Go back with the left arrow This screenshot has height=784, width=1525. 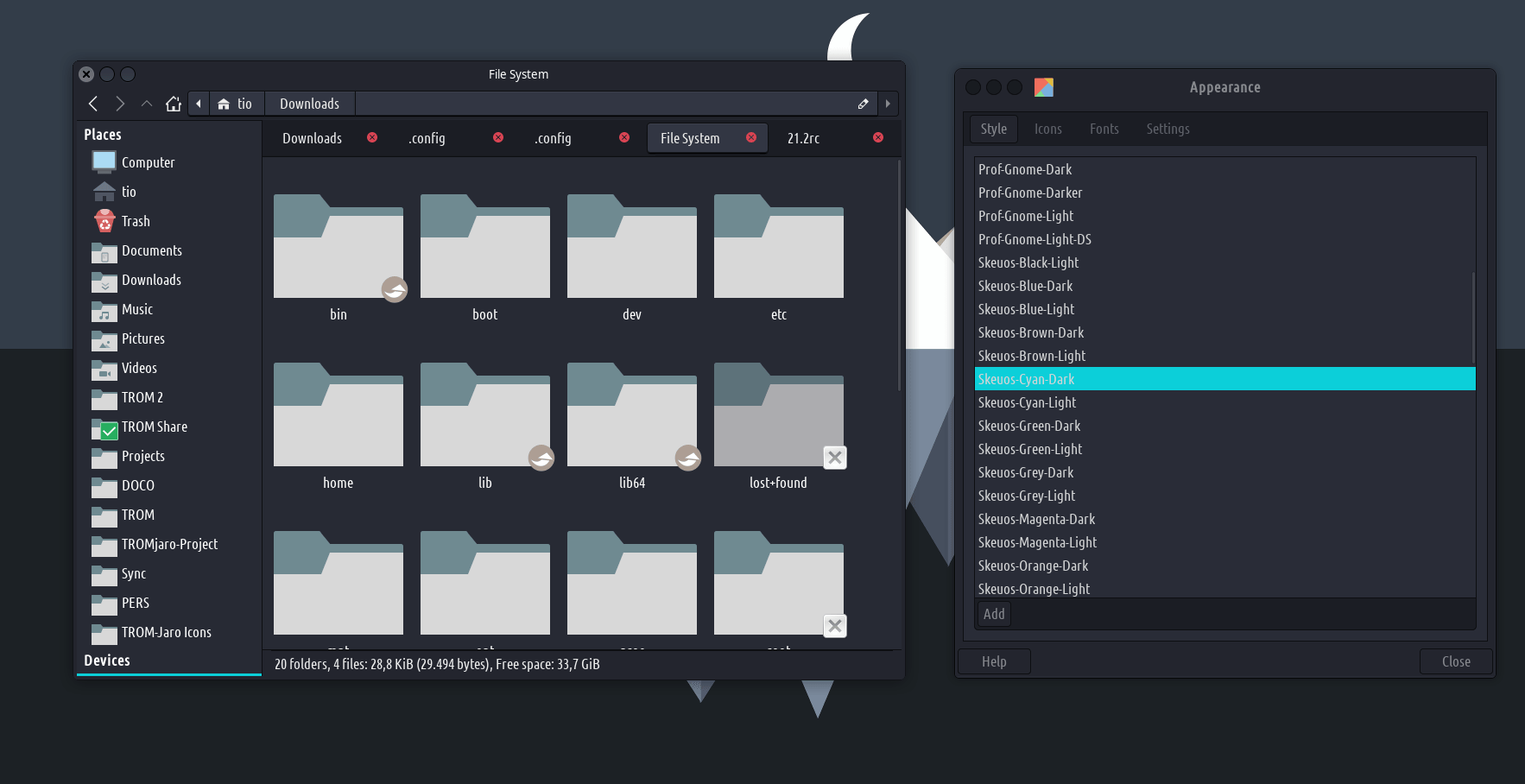point(93,104)
